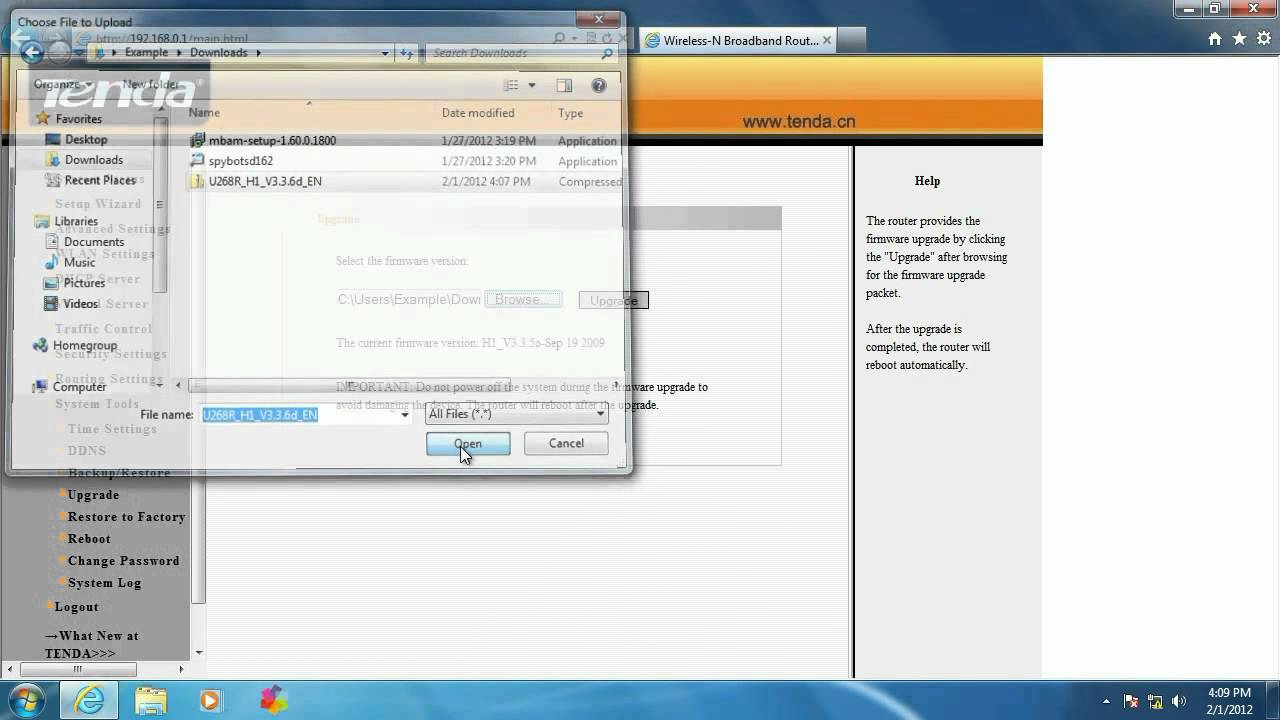The height and width of the screenshot is (720, 1280).
Task: Click the File name input field
Action: pos(300,415)
